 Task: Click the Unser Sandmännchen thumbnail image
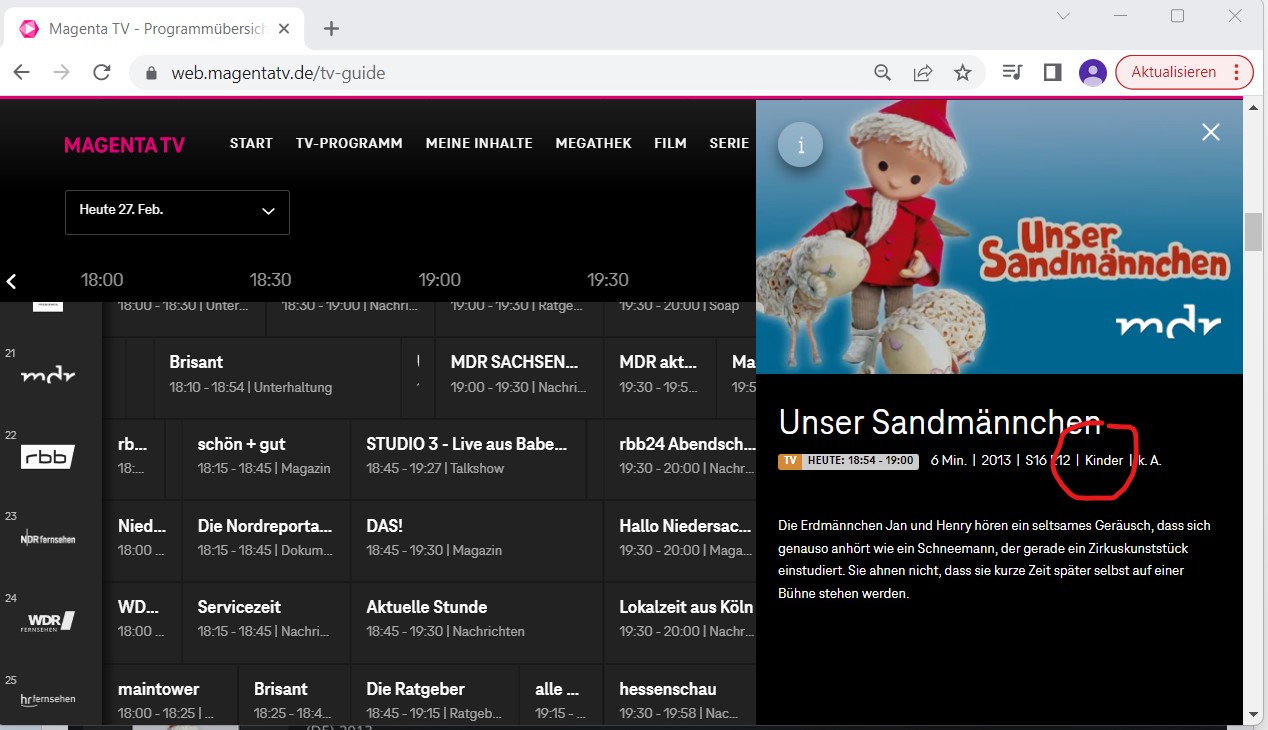999,237
